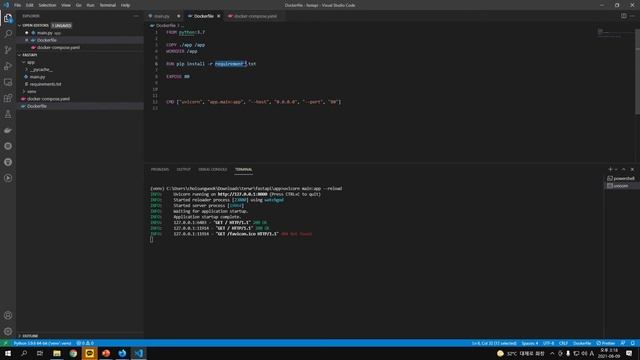Change file encoding UTF-8

tap(549, 343)
